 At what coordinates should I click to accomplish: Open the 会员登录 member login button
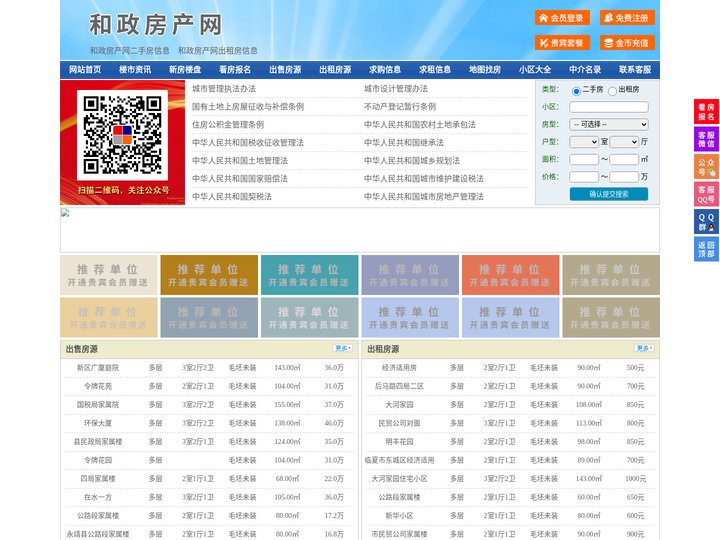(562, 18)
